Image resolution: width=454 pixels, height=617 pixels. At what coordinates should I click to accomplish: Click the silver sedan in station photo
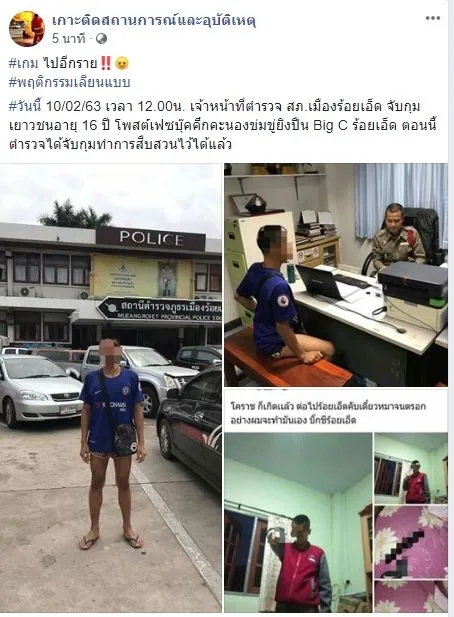[39, 390]
